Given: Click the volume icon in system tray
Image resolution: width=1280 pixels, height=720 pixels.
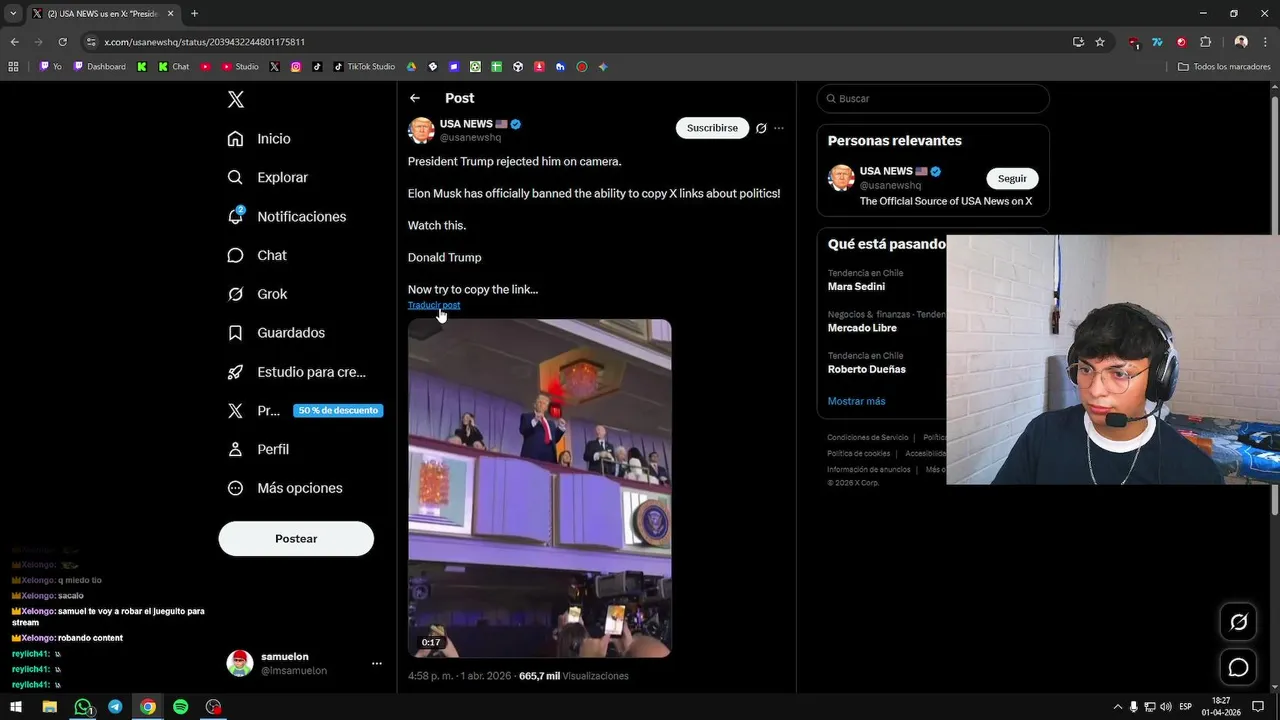Looking at the screenshot, I should (x=1166, y=707).
